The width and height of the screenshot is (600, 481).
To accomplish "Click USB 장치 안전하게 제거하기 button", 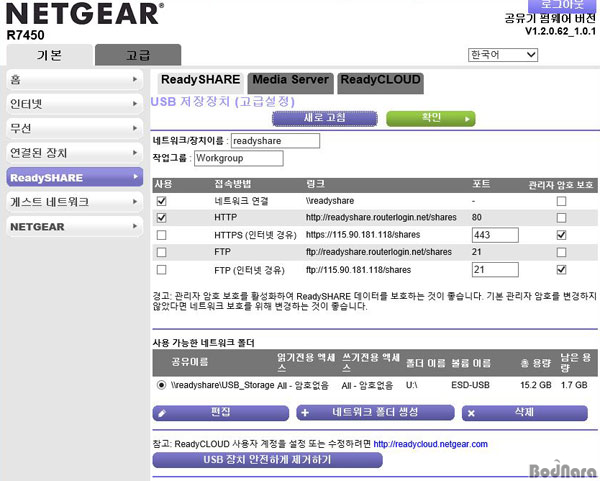I will tap(267, 460).
